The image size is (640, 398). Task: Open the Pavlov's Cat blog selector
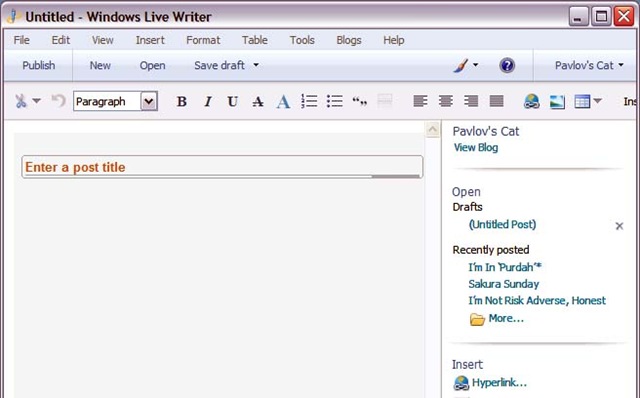click(x=589, y=65)
